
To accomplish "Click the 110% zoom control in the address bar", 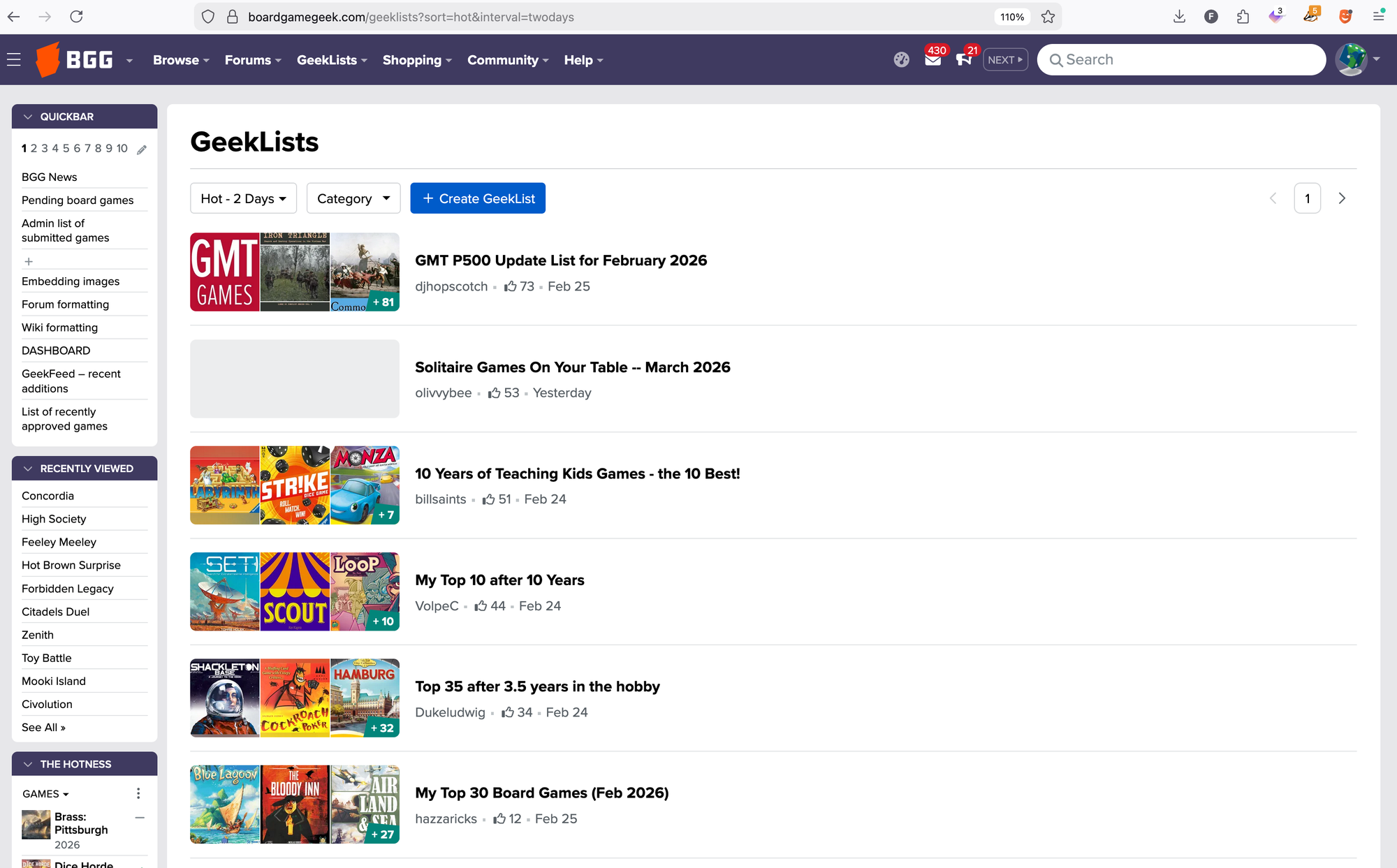I will [1011, 17].
